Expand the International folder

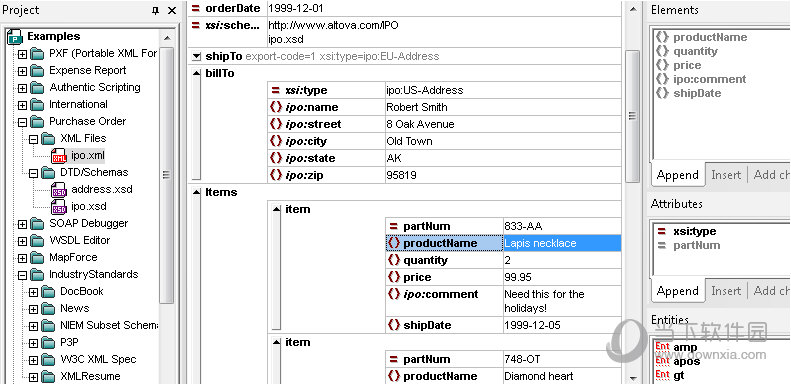(x=22, y=105)
